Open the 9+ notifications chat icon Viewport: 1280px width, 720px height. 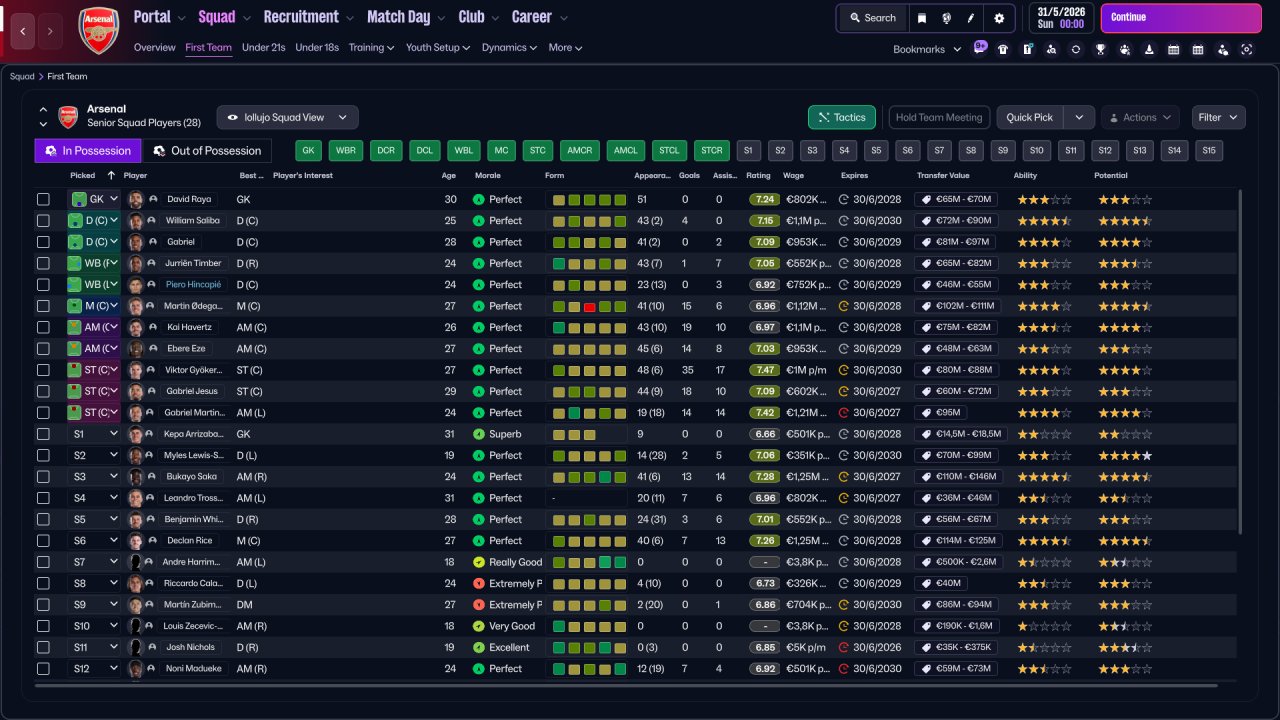pyautogui.click(x=980, y=48)
